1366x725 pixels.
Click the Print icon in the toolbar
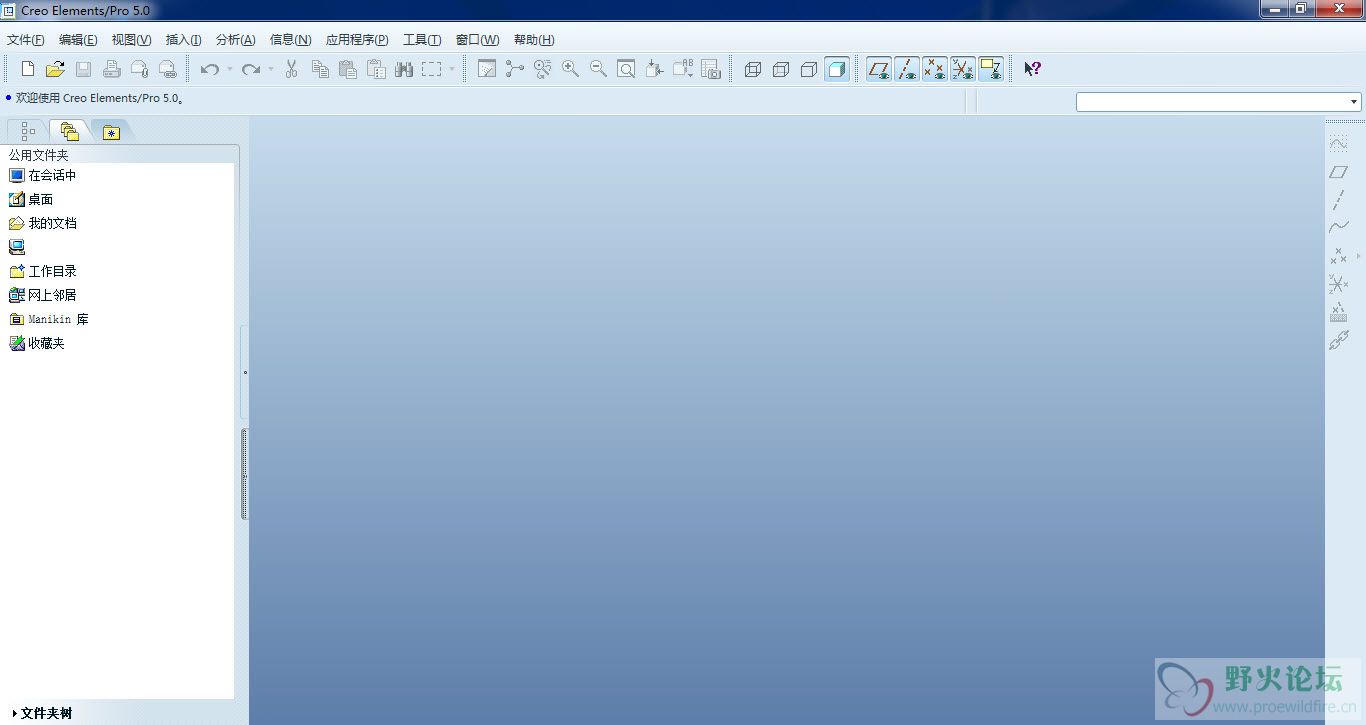pyautogui.click(x=111, y=69)
